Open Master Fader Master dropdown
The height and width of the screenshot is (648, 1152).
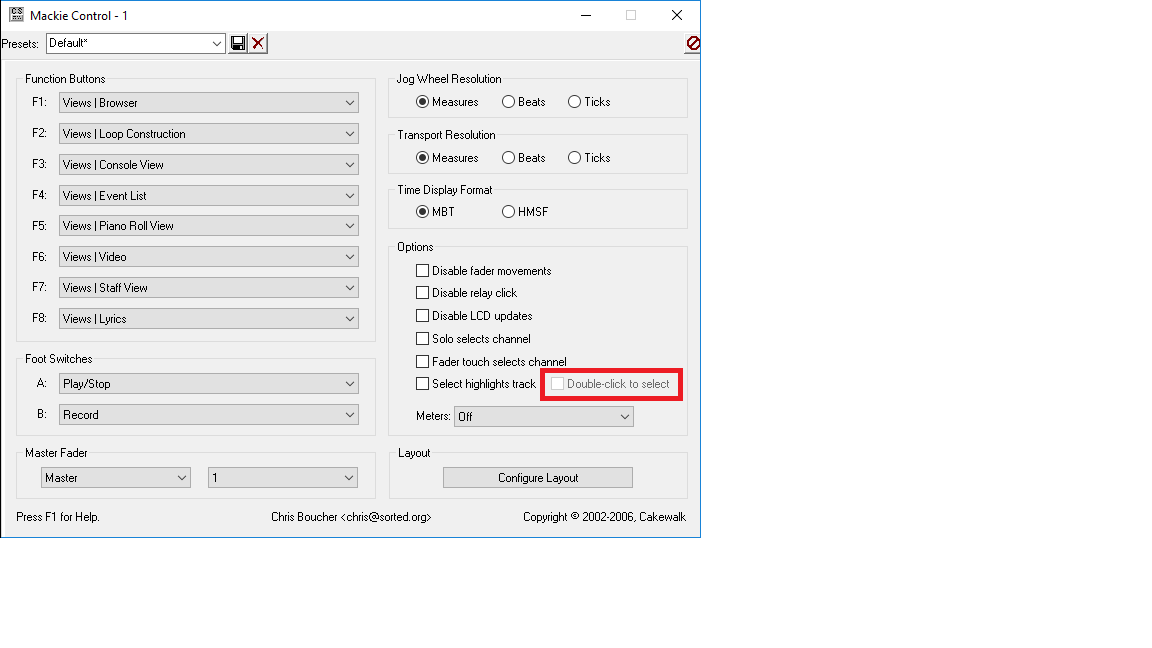[182, 478]
